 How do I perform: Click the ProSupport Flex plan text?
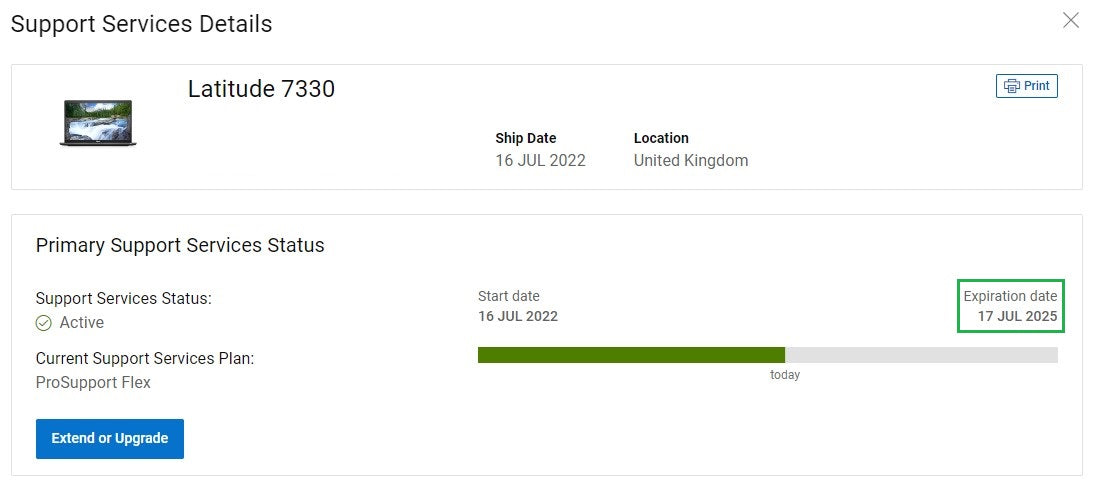tap(93, 382)
